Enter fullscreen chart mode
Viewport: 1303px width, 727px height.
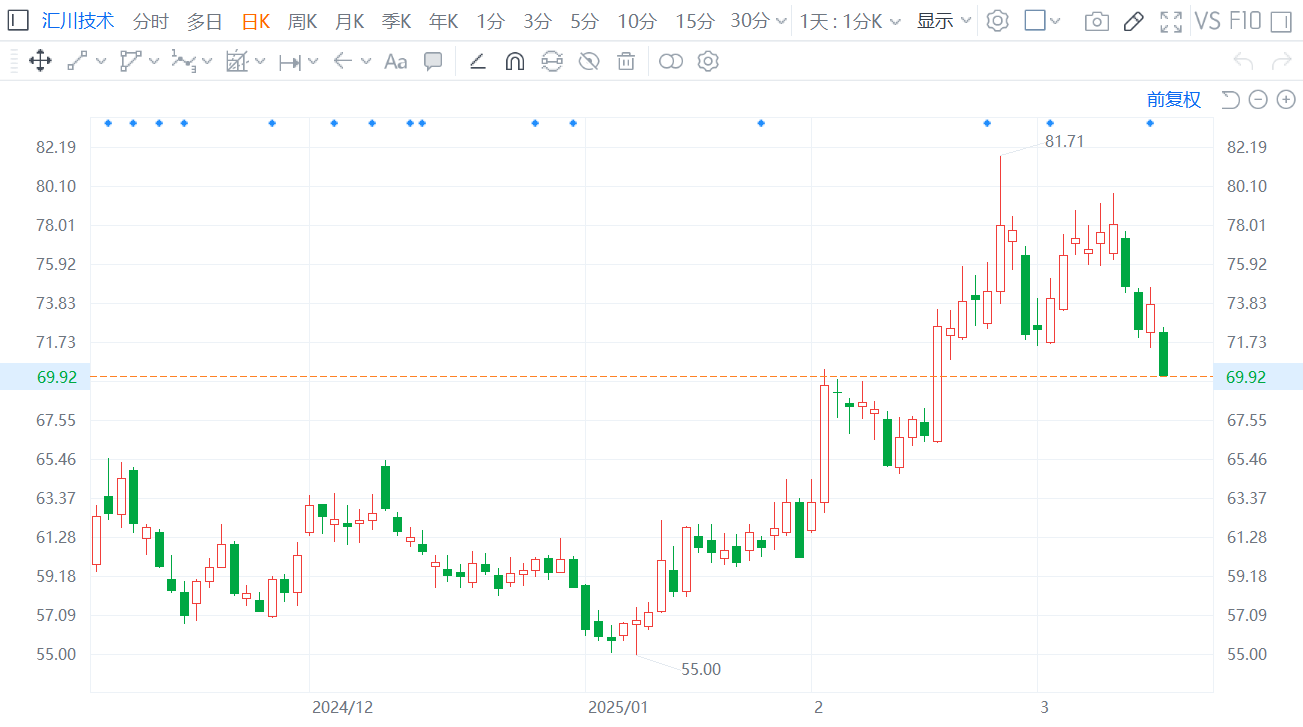coord(1170,21)
